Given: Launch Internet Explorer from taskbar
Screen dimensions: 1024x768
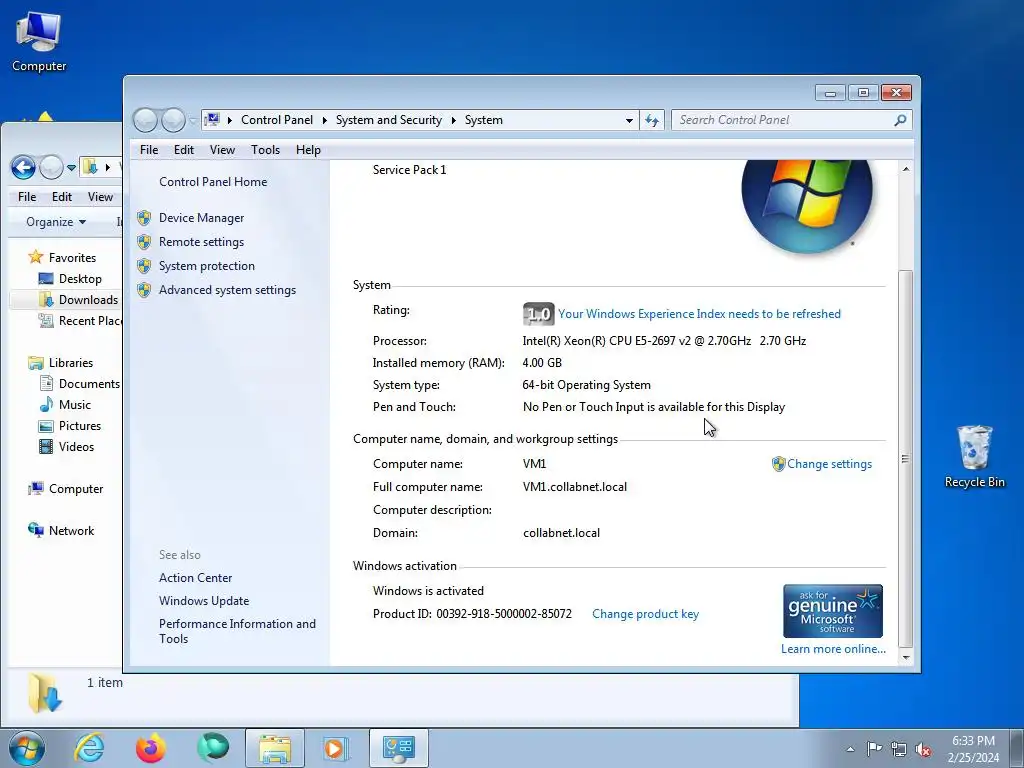Looking at the screenshot, I should (89, 748).
